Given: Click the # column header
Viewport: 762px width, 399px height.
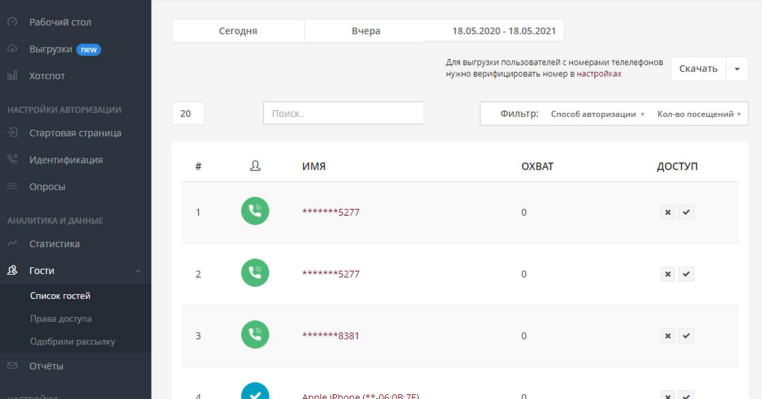Looking at the screenshot, I should (x=198, y=166).
